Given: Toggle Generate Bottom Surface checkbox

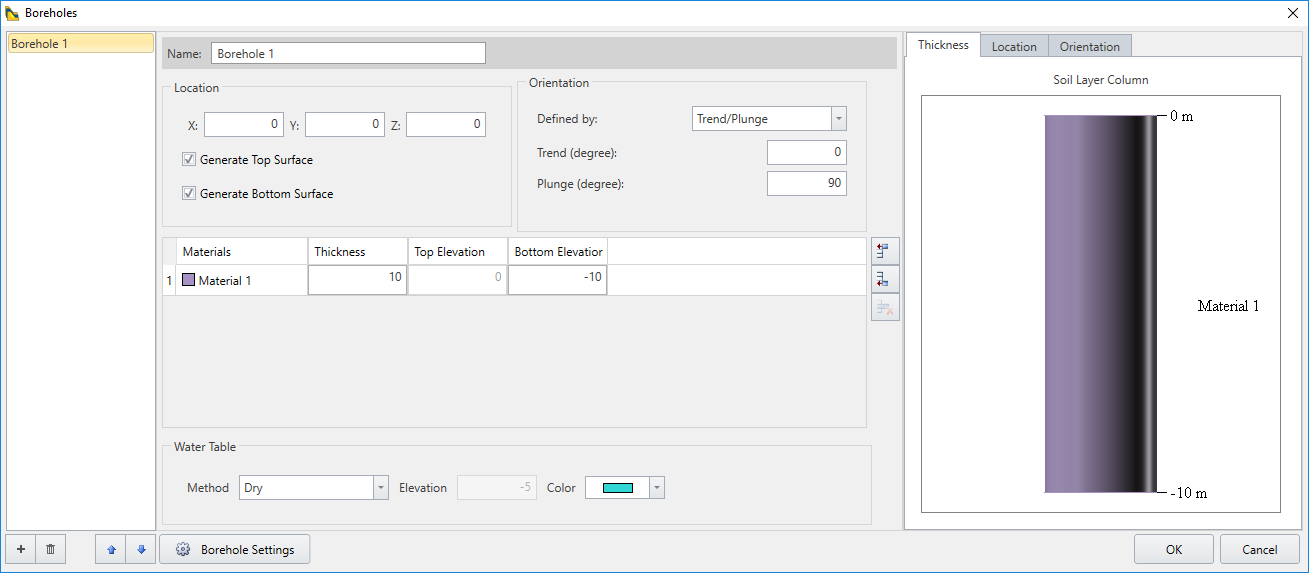Looking at the screenshot, I should pos(189,194).
